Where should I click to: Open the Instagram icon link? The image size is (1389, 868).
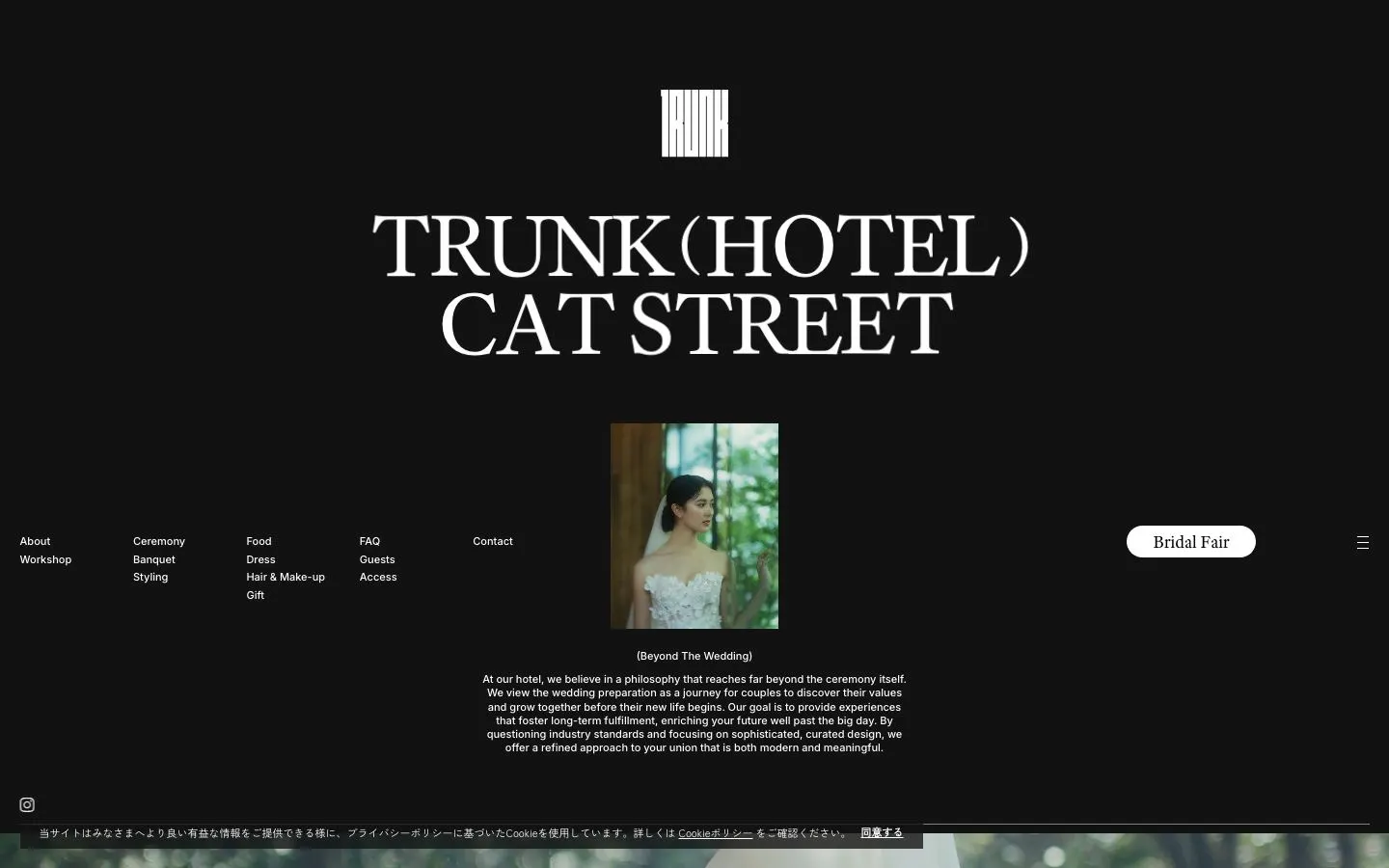coord(27,804)
